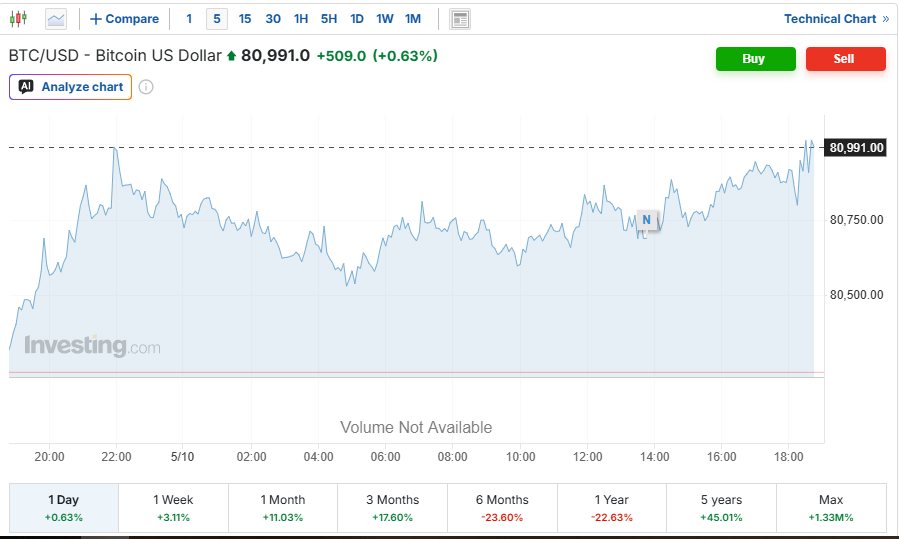Click the plus icon for Compare
Screen dimensions: 899x539
tap(96, 19)
